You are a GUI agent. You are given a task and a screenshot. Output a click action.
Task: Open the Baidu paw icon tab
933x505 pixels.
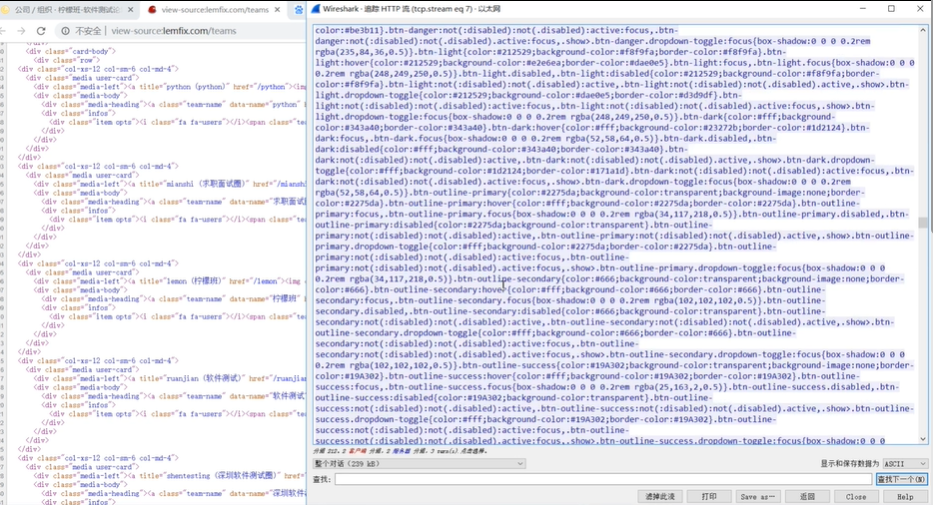(x=299, y=10)
